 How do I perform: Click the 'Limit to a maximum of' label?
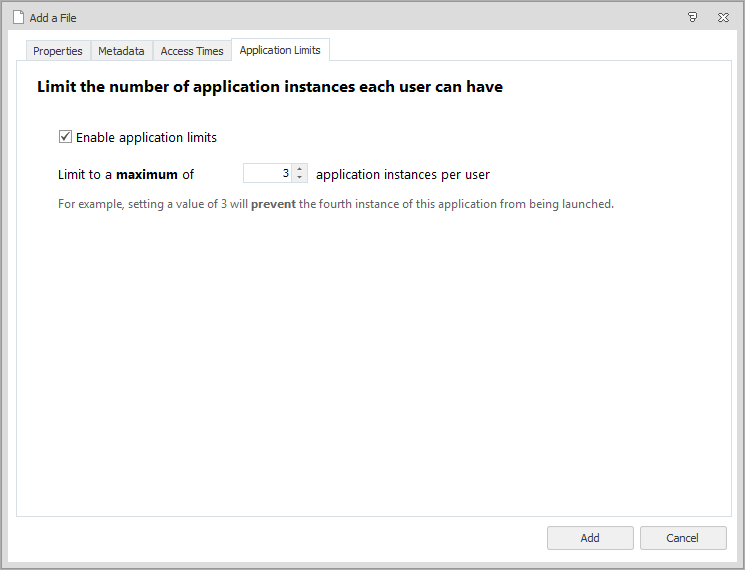point(125,174)
